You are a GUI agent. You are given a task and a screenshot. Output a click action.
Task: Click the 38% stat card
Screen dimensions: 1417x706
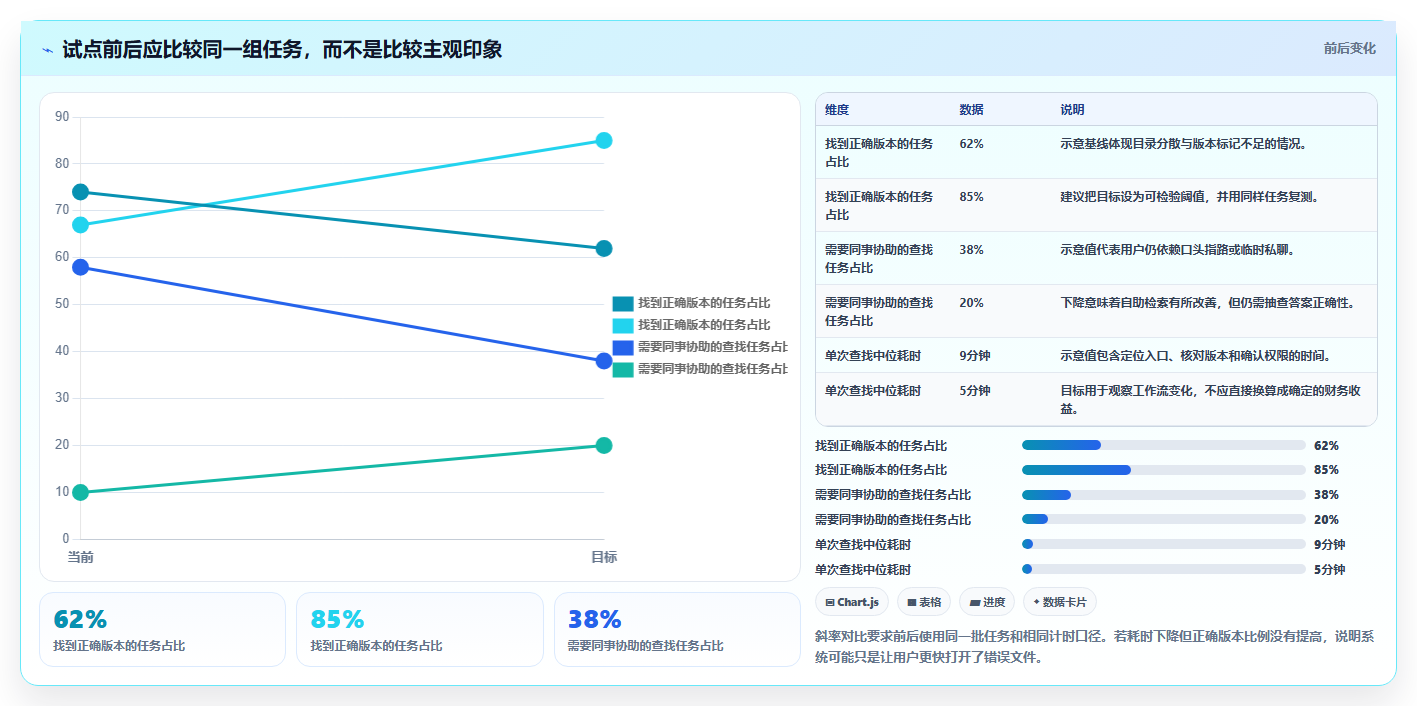[x=677, y=629]
